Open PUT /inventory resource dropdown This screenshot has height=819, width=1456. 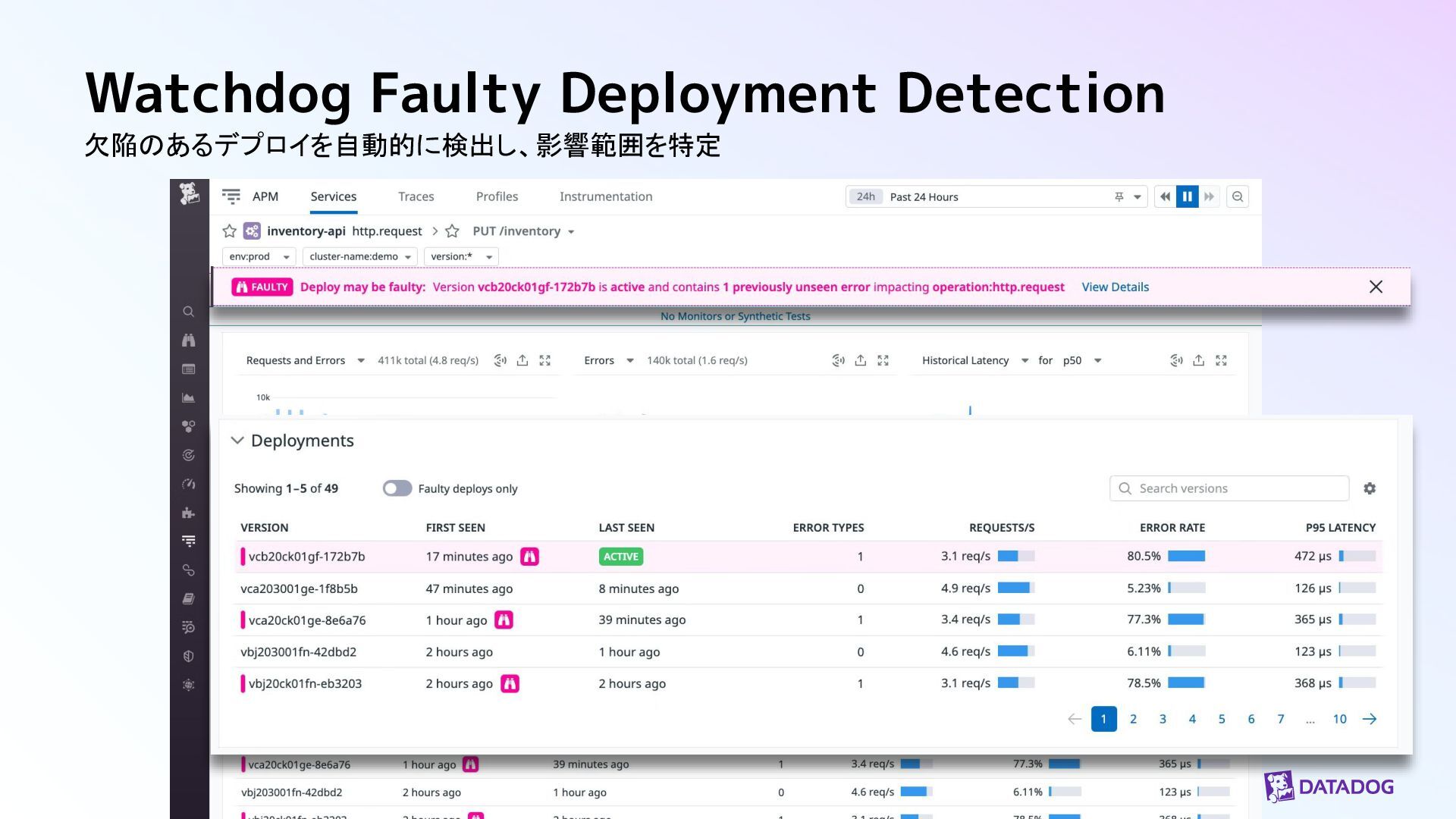coord(571,232)
